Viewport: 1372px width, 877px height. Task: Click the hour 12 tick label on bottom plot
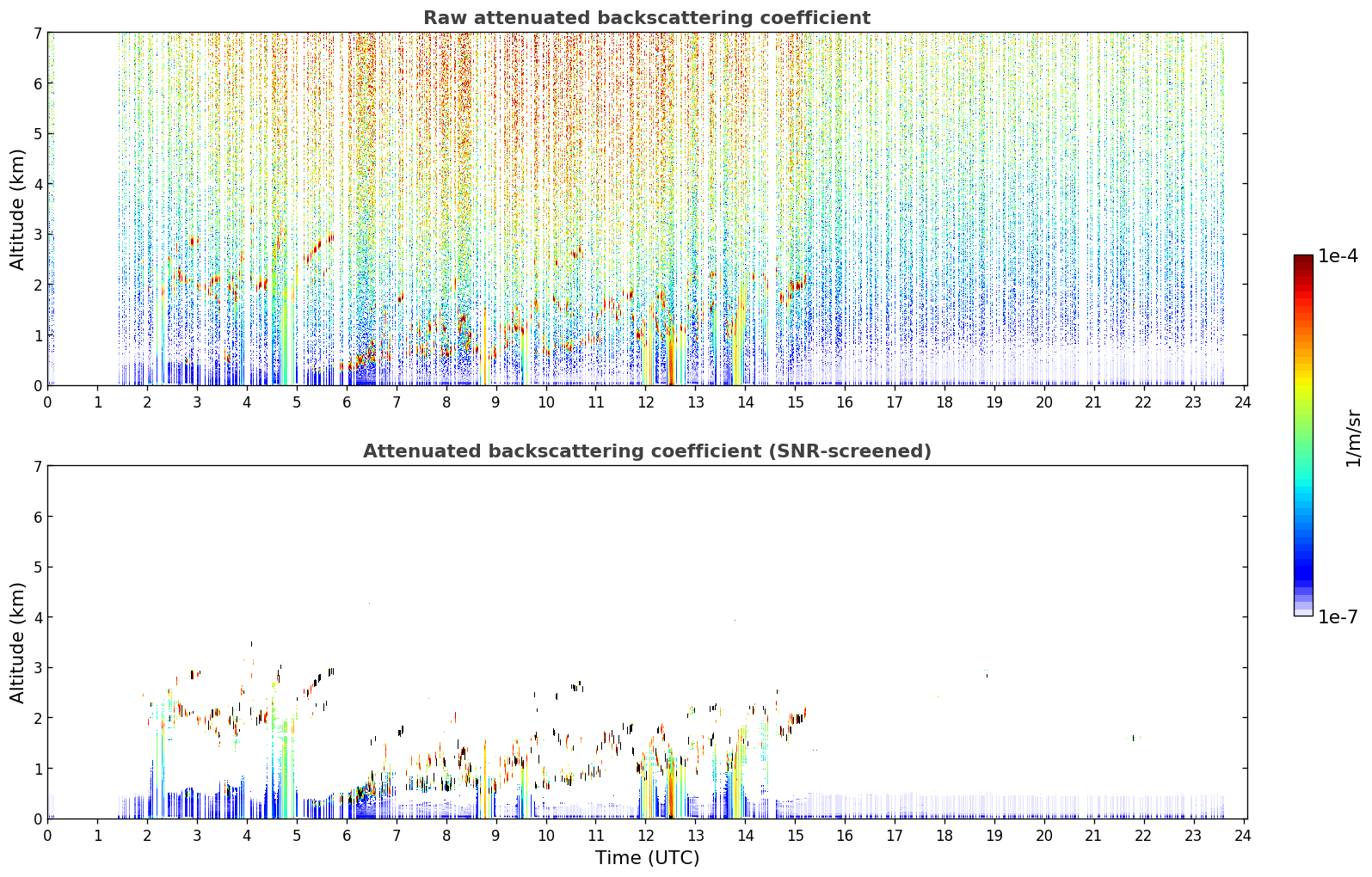[x=645, y=835]
